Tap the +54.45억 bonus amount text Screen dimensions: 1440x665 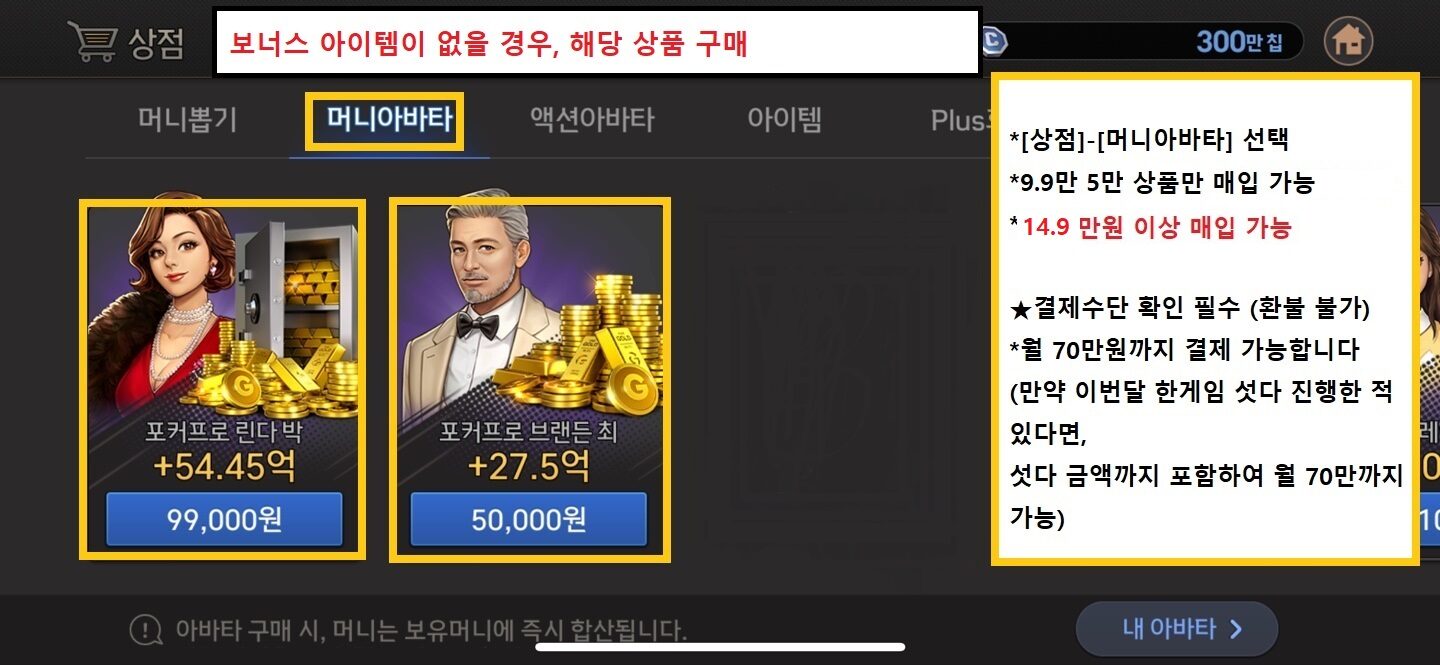224,466
